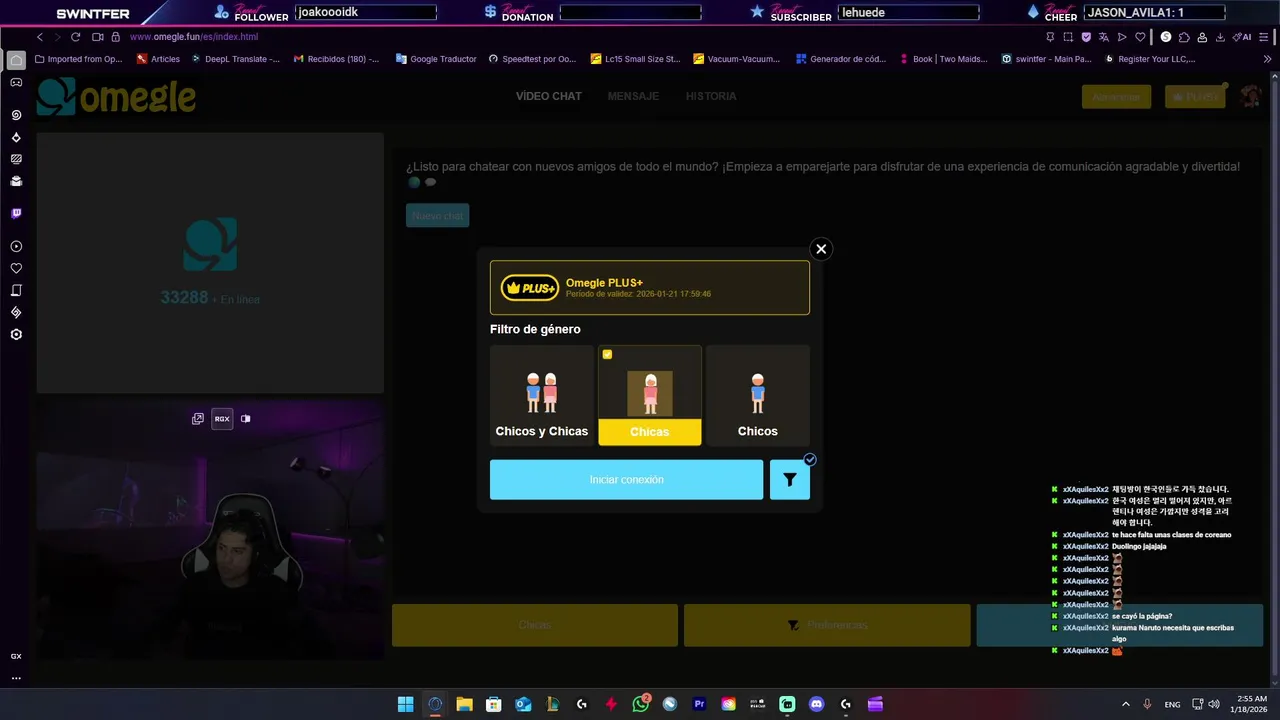Screen dimensions: 1280x720
Task: Open the browser profile account icon
Action: point(1202,37)
